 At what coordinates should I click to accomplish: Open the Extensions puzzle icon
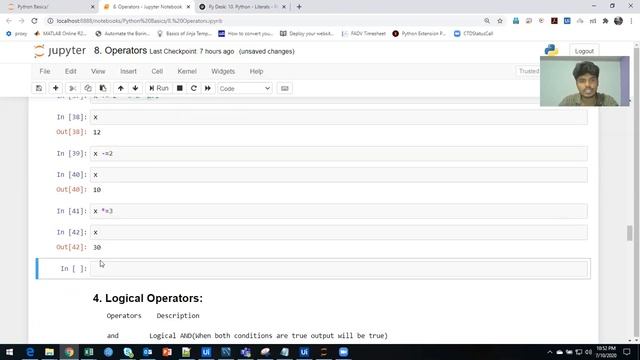605,21
